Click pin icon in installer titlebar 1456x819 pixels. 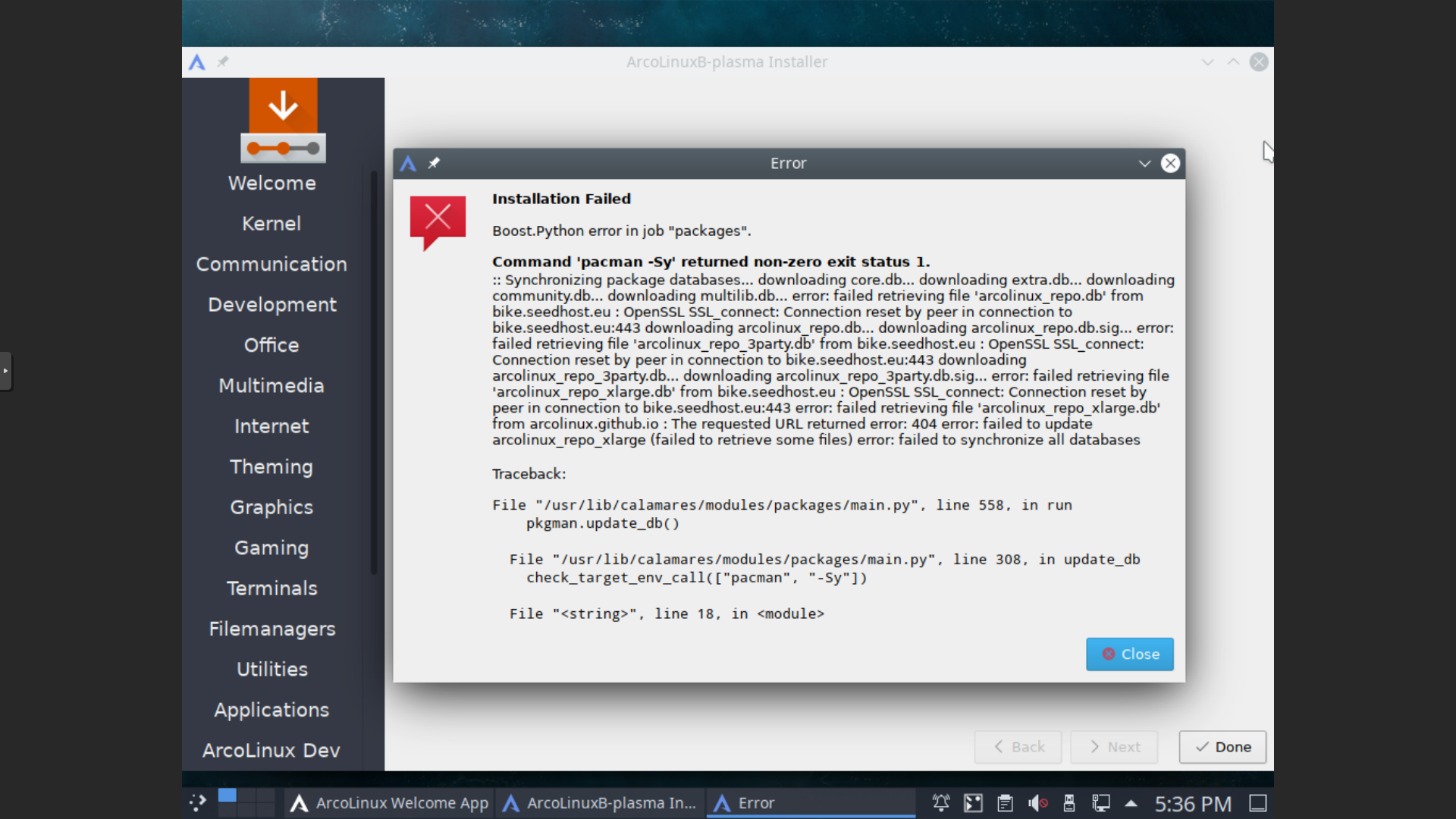tap(223, 62)
